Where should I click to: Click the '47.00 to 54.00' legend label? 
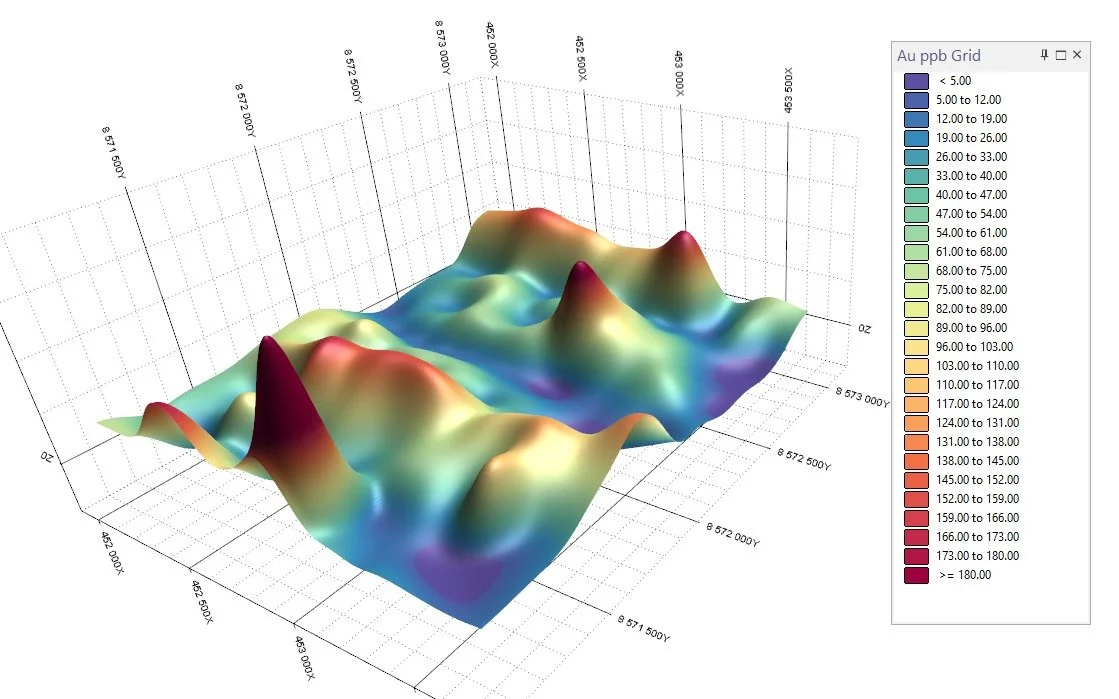tap(971, 214)
